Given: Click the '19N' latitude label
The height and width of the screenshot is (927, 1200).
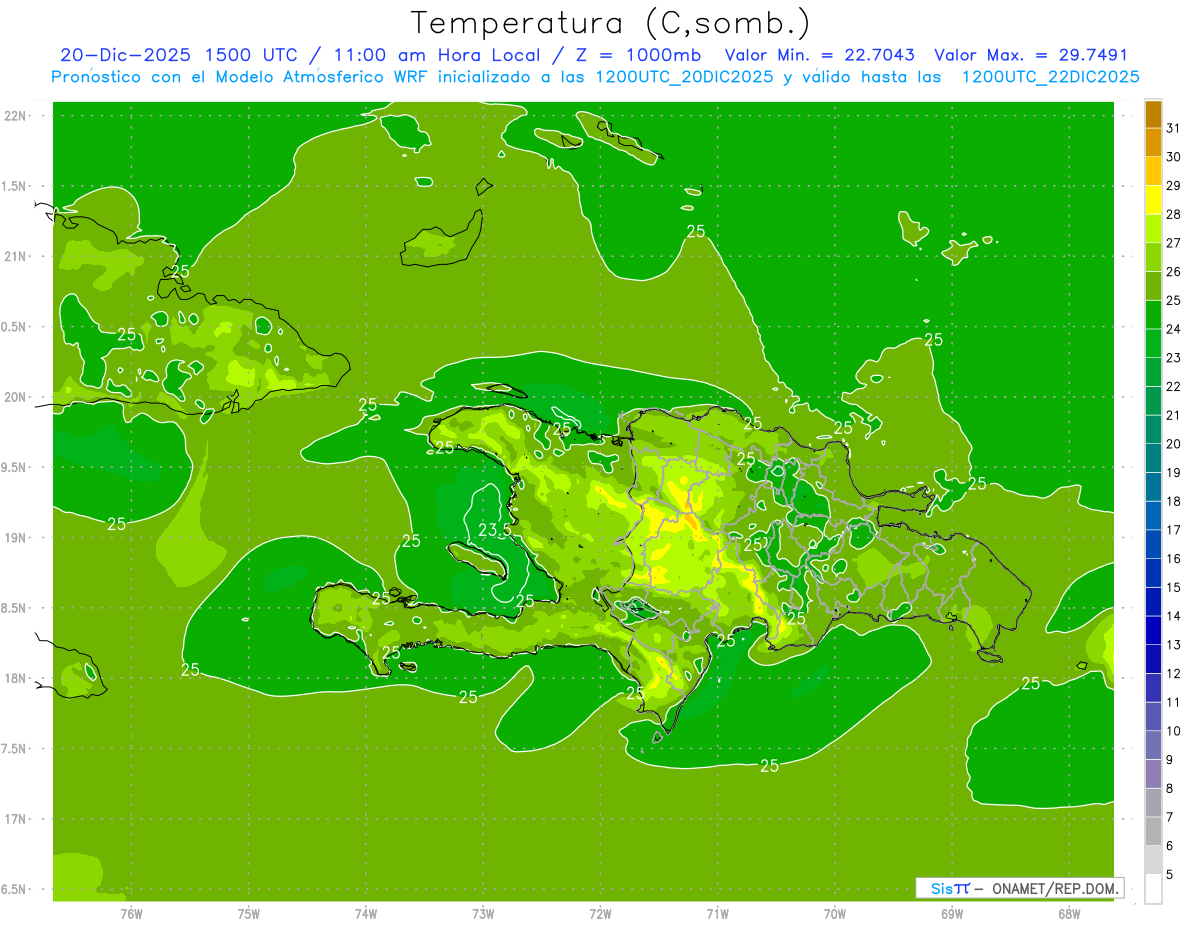Looking at the screenshot, I should coord(15,538).
